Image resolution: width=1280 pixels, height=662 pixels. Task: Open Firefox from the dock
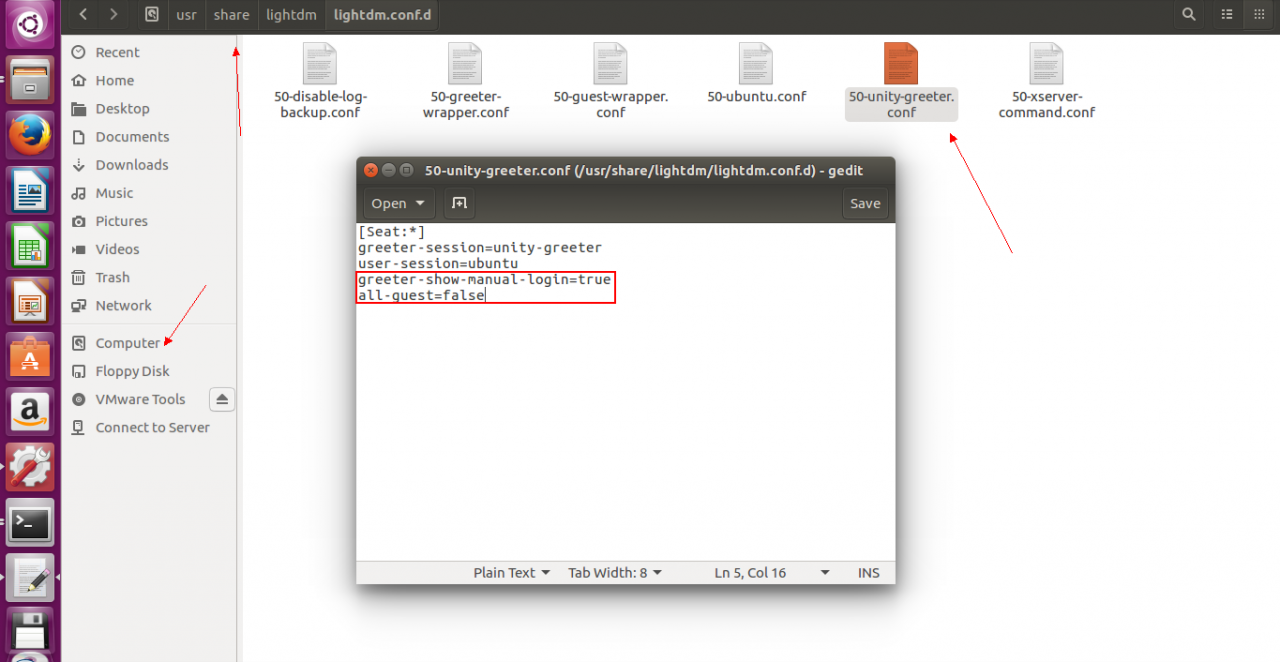pos(30,135)
